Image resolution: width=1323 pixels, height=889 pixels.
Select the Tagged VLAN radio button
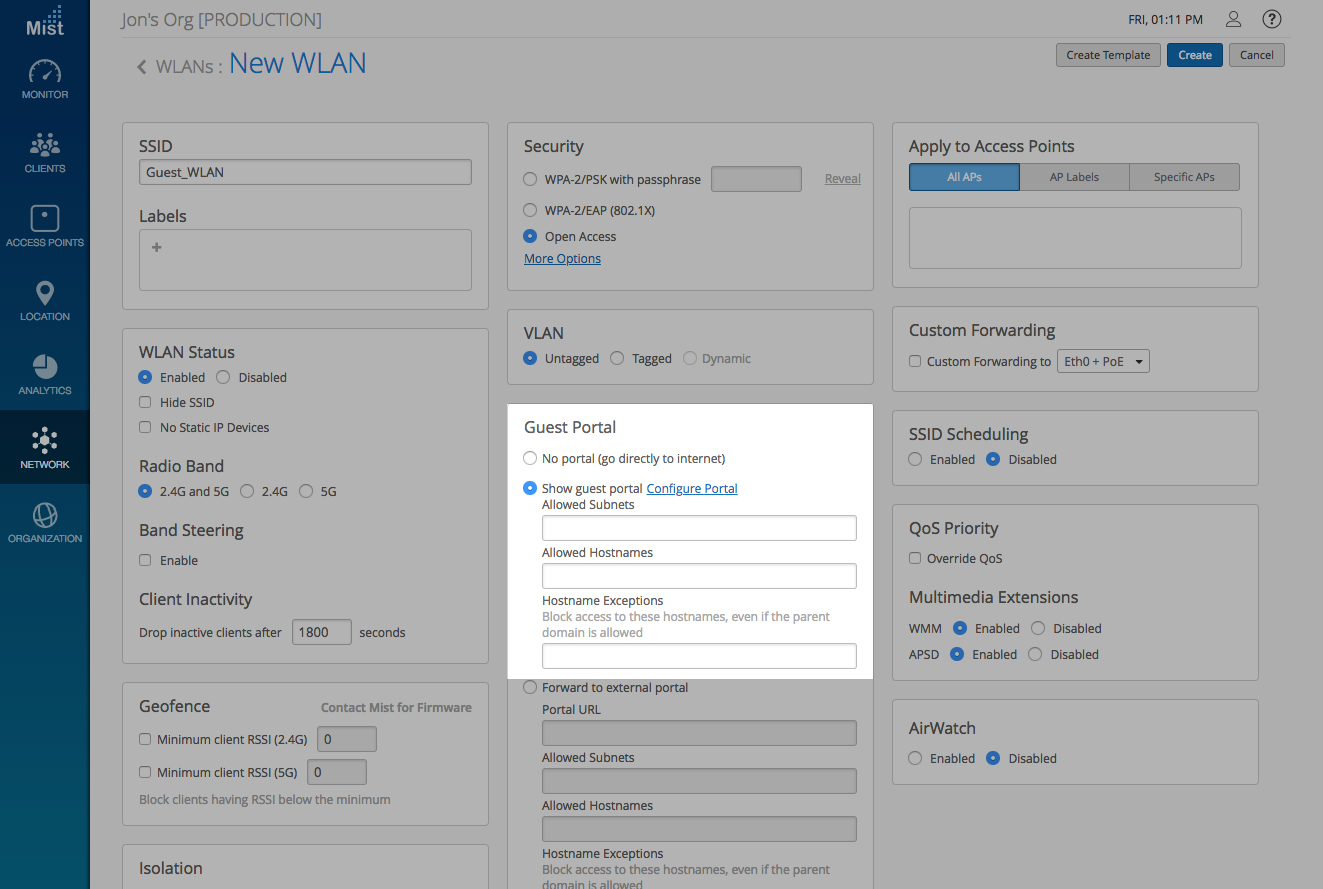617,358
